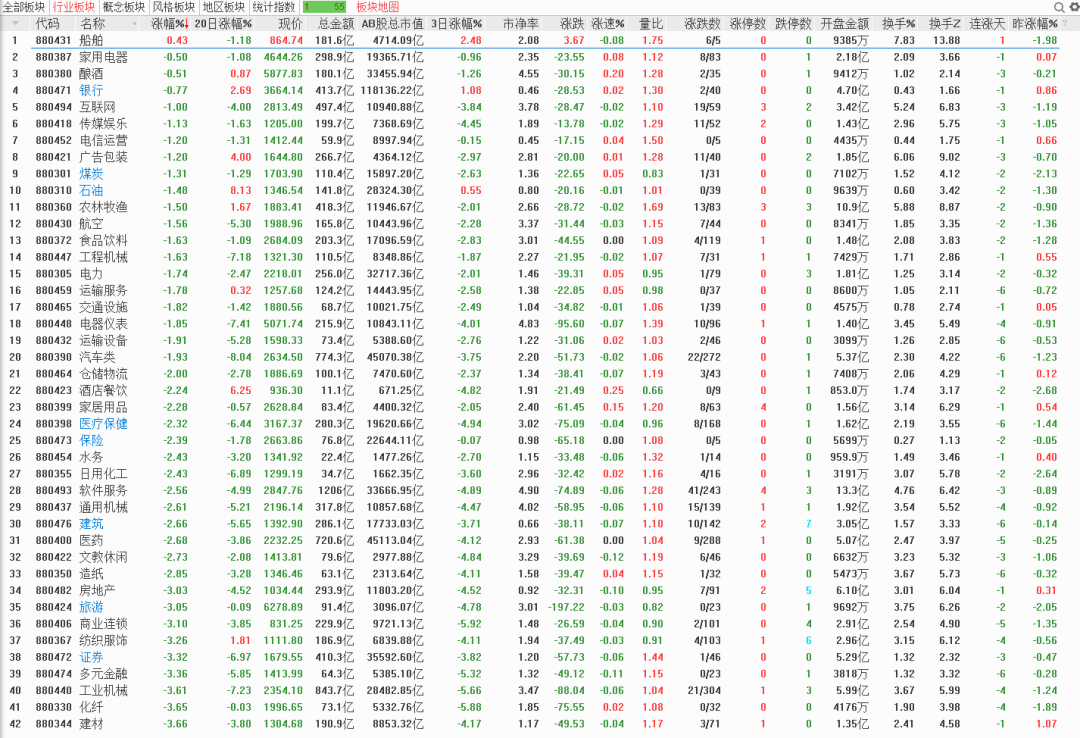Sort by the 量比 column header
1080x738 pixels.
tap(650, 23)
